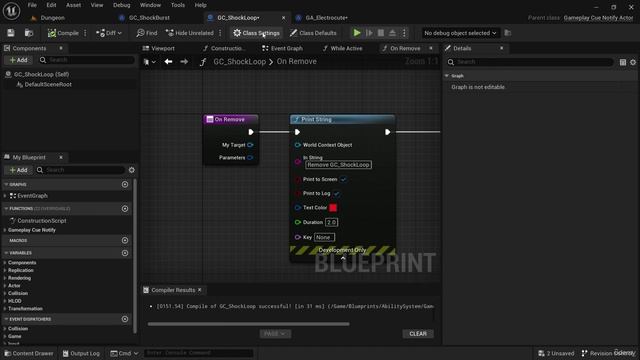The height and width of the screenshot is (360, 640).
Task: Select DefaultSceneRoot component
Action: tap(48, 84)
